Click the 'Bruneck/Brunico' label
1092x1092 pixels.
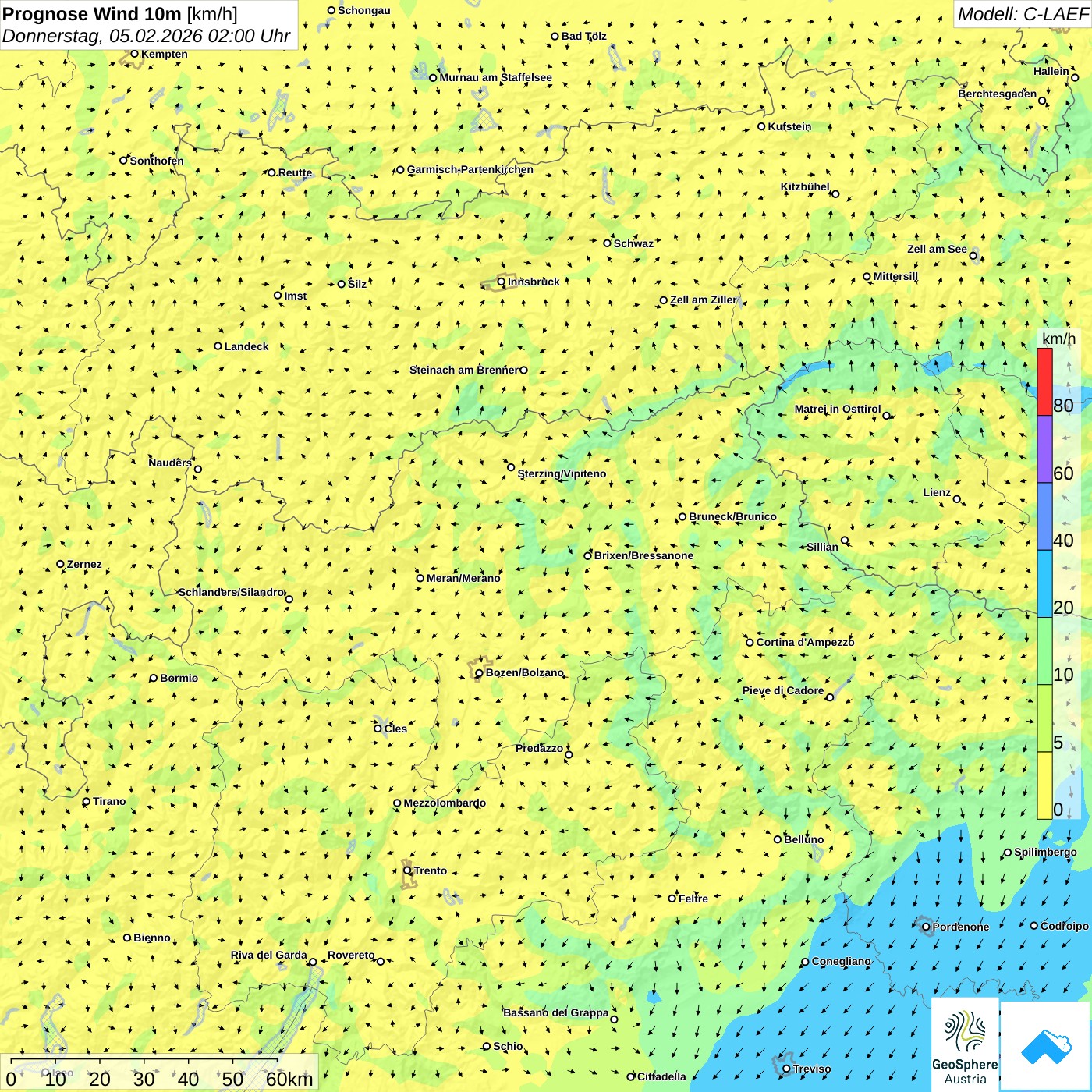point(732,516)
